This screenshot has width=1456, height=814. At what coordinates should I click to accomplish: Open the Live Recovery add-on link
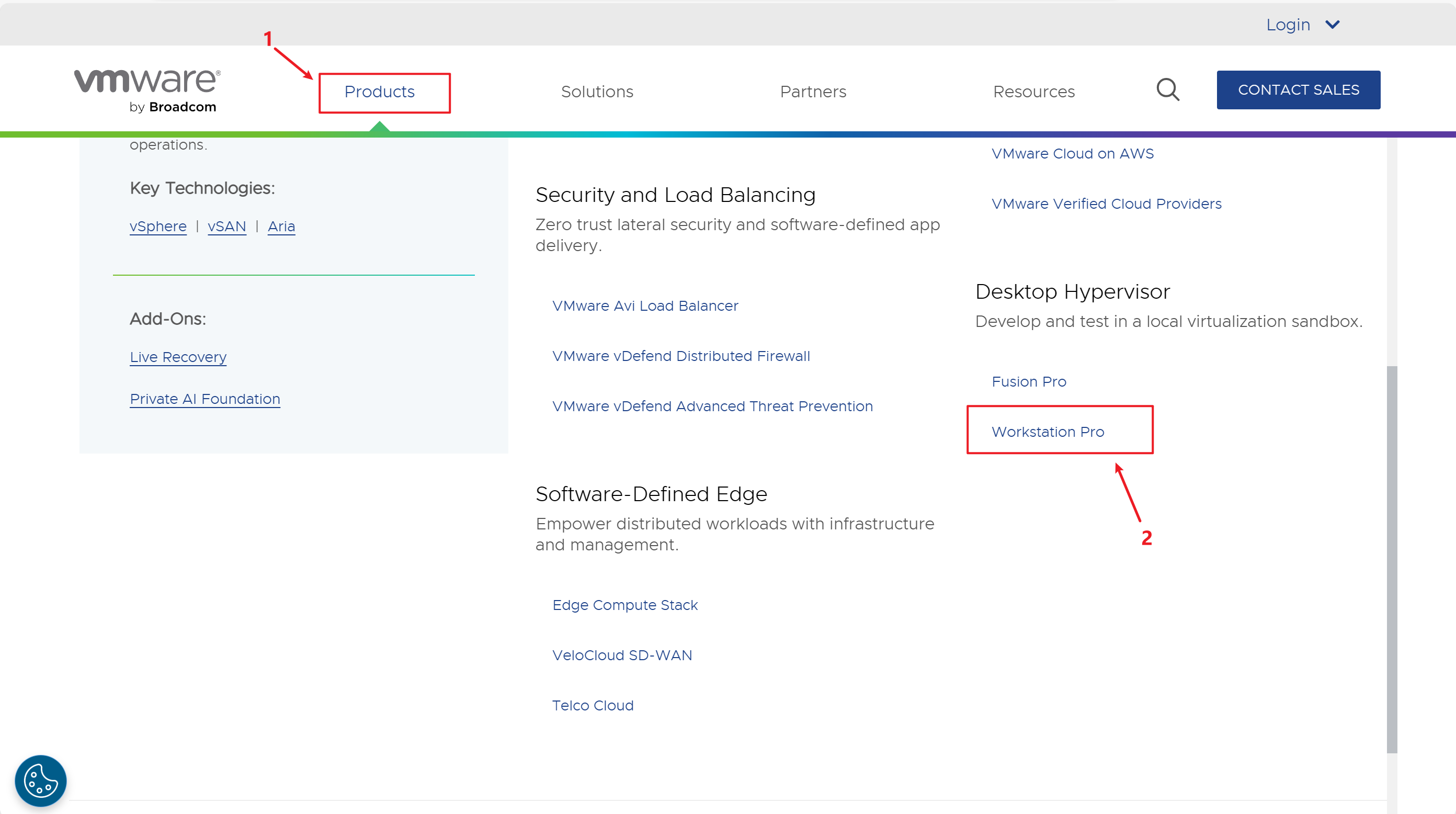point(178,357)
